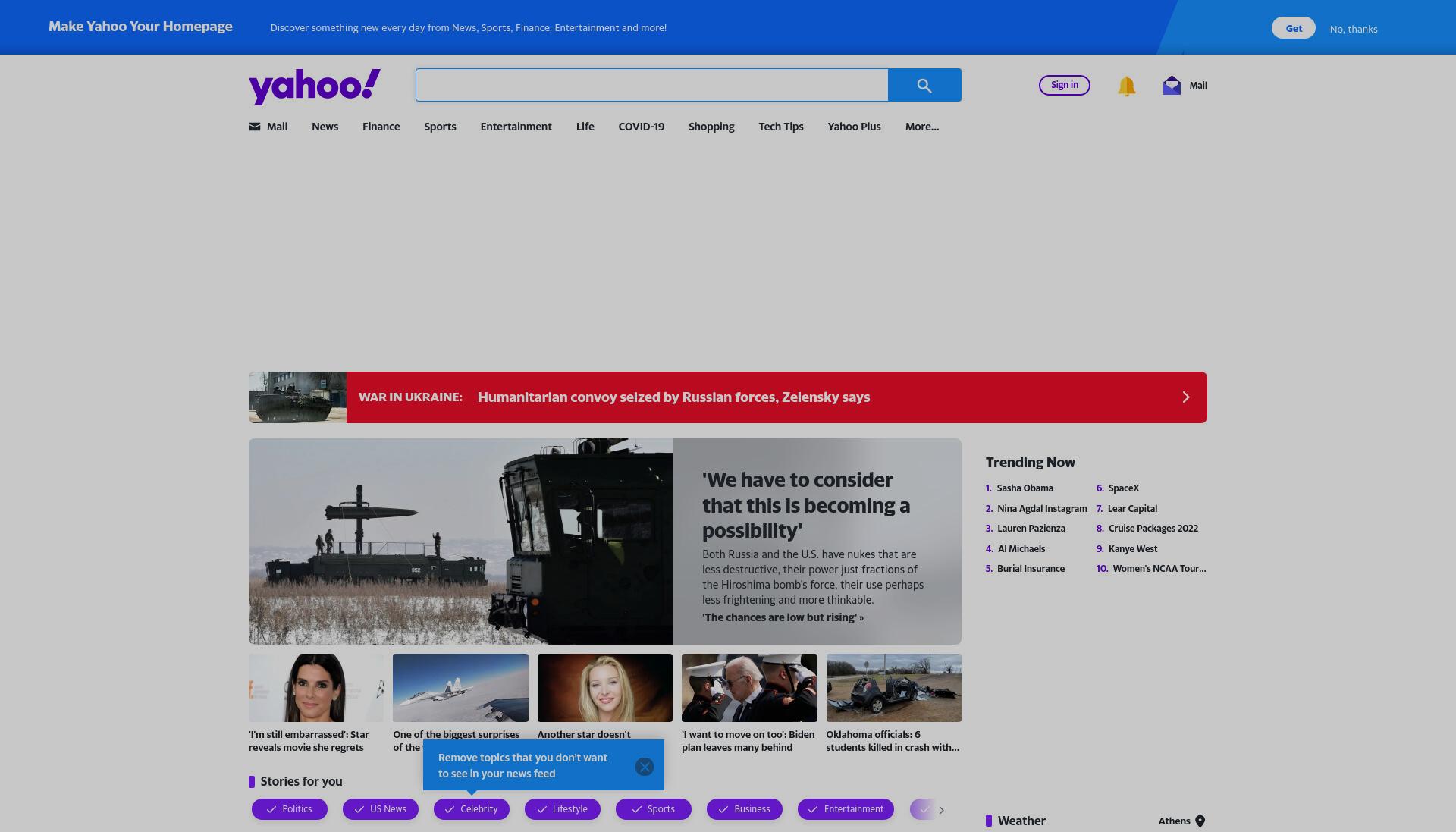Screen dimensions: 1456x832
Task: Click the magnifier search button
Action: [x=924, y=85]
